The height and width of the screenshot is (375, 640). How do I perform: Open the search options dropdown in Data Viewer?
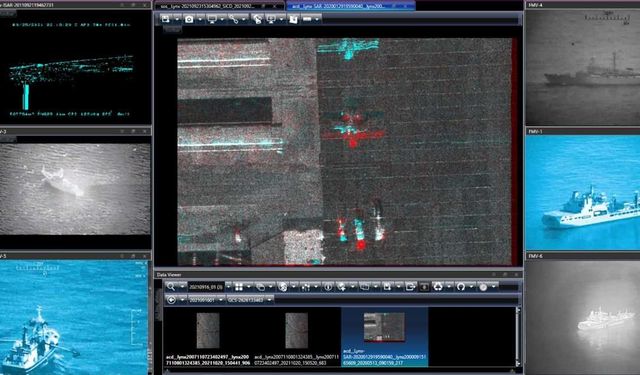click(182, 287)
